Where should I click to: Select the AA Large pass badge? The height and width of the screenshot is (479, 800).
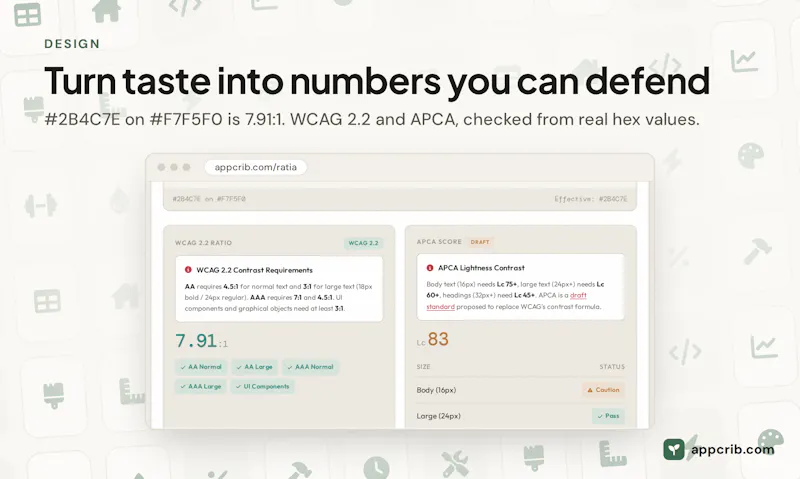[x=255, y=367]
